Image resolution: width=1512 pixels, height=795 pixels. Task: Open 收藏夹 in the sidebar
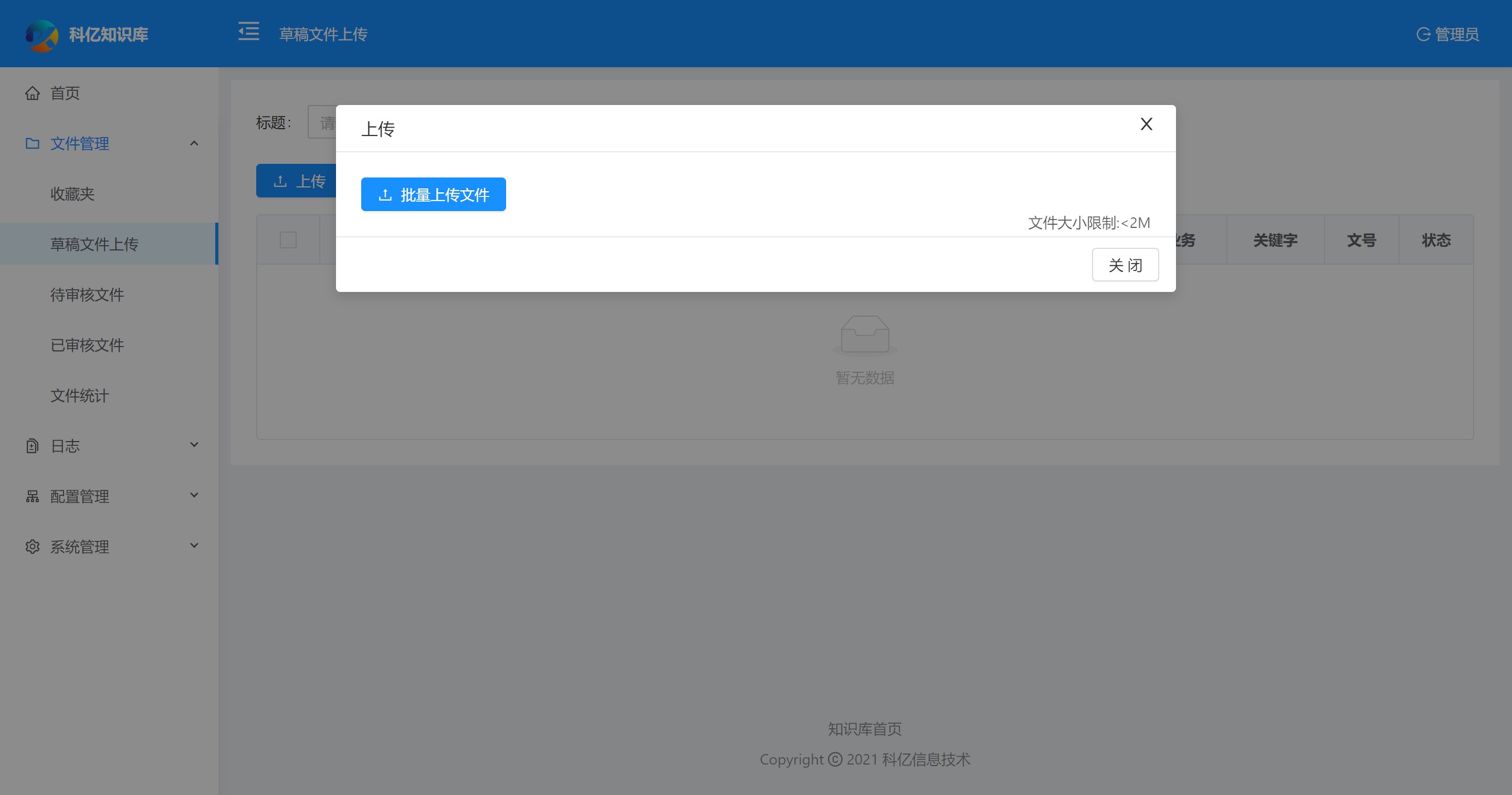coord(72,194)
